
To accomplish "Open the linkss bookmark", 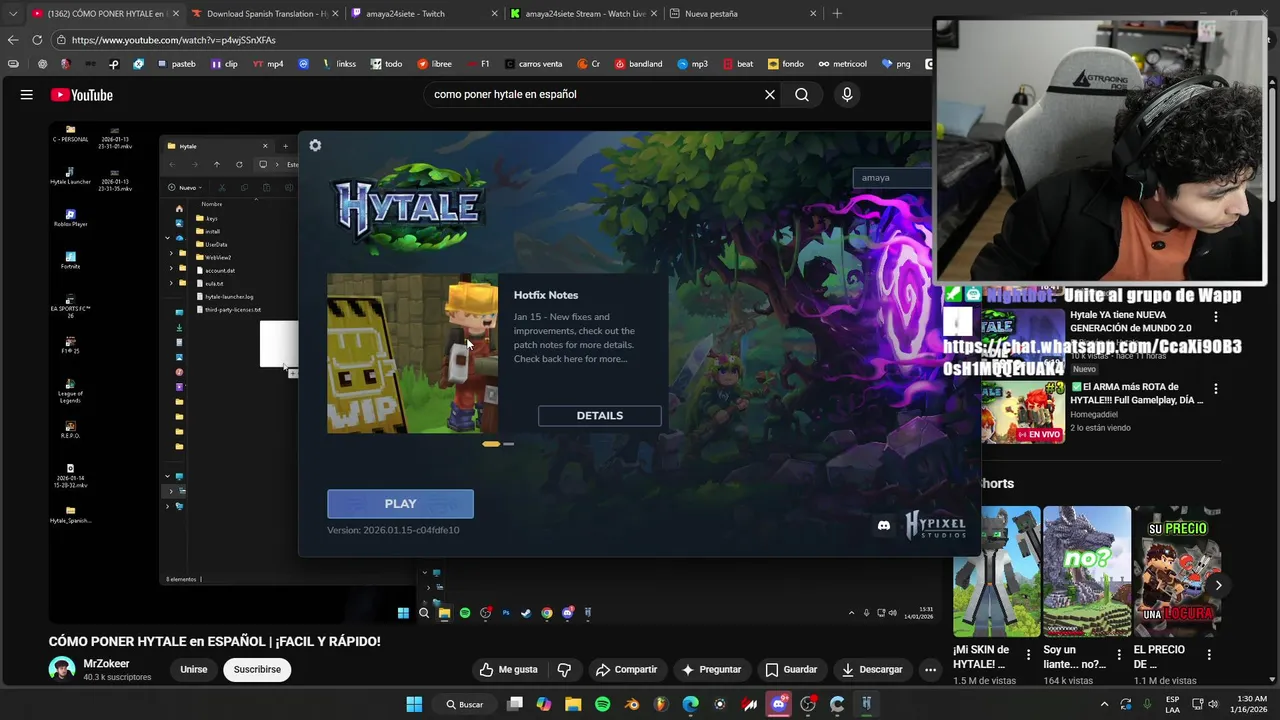I will pos(339,64).
